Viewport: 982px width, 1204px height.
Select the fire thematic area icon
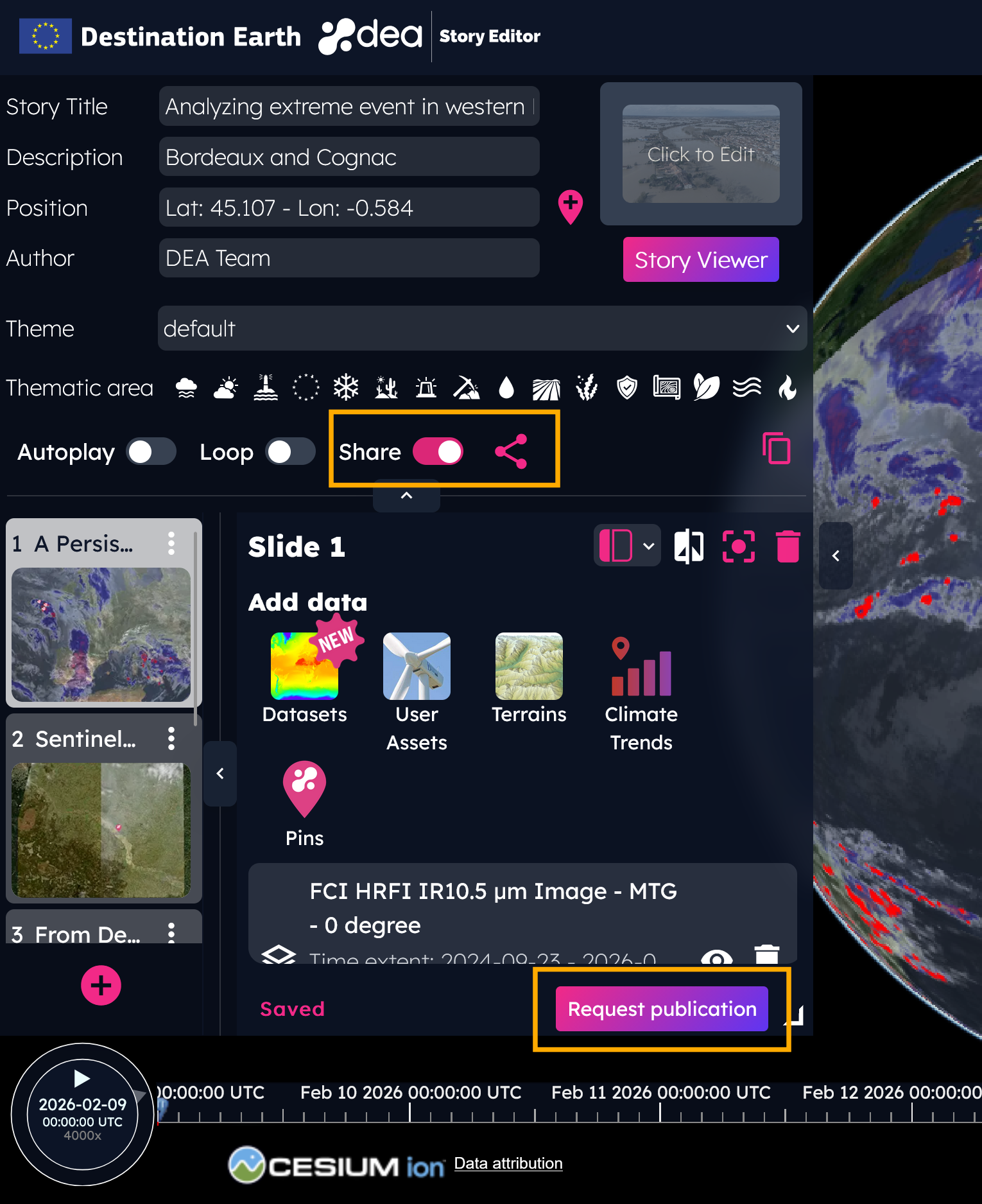pyautogui.click(x=787, y=388)
